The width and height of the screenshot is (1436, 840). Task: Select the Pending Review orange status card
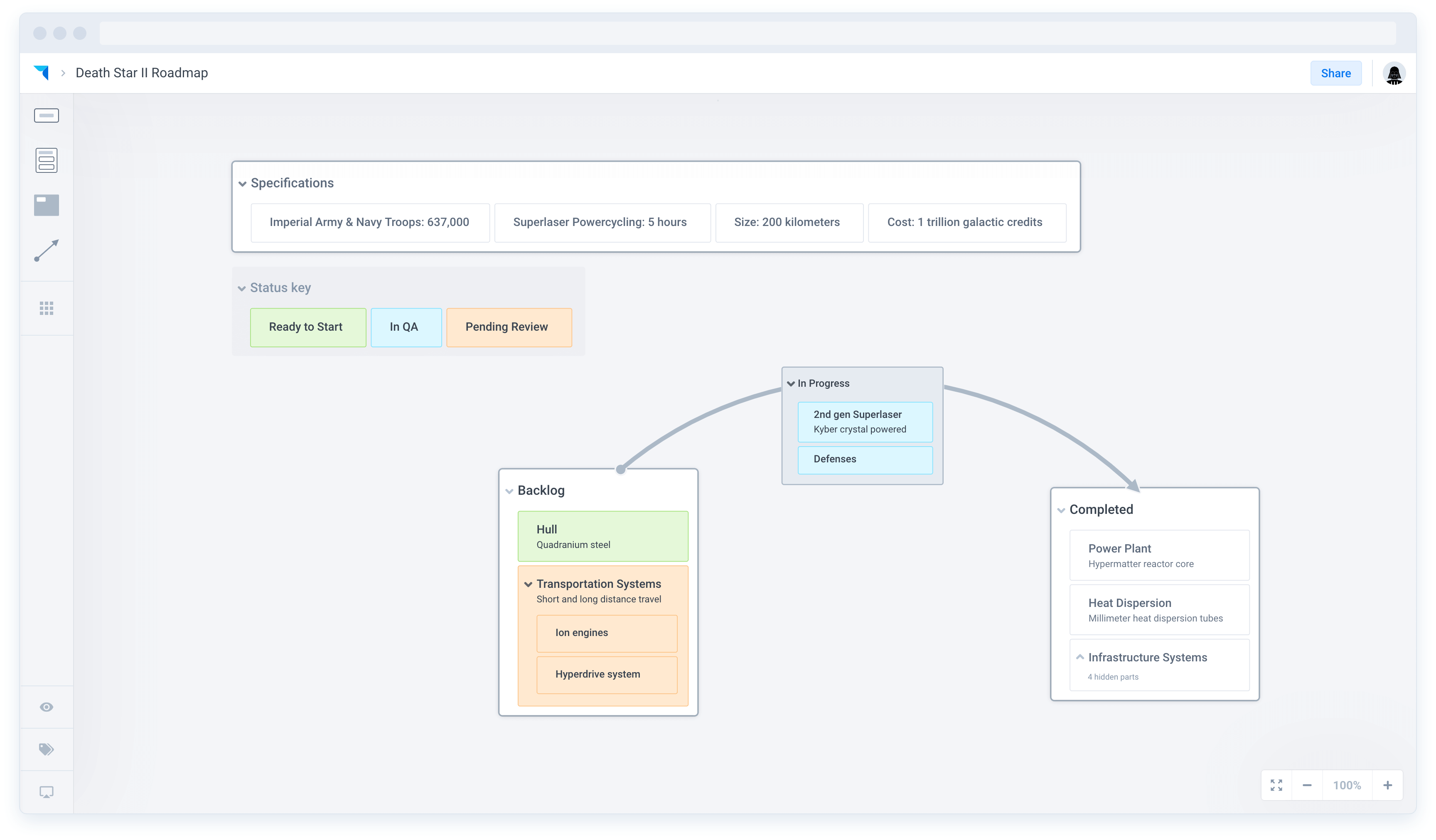click(x=509, y=327)
